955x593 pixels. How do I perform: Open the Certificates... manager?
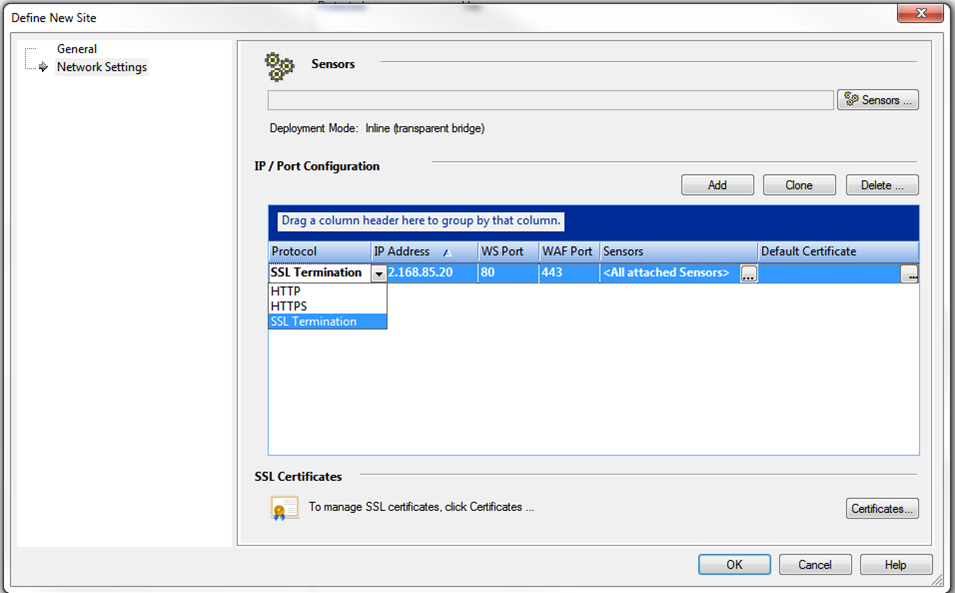click(881, 509)
